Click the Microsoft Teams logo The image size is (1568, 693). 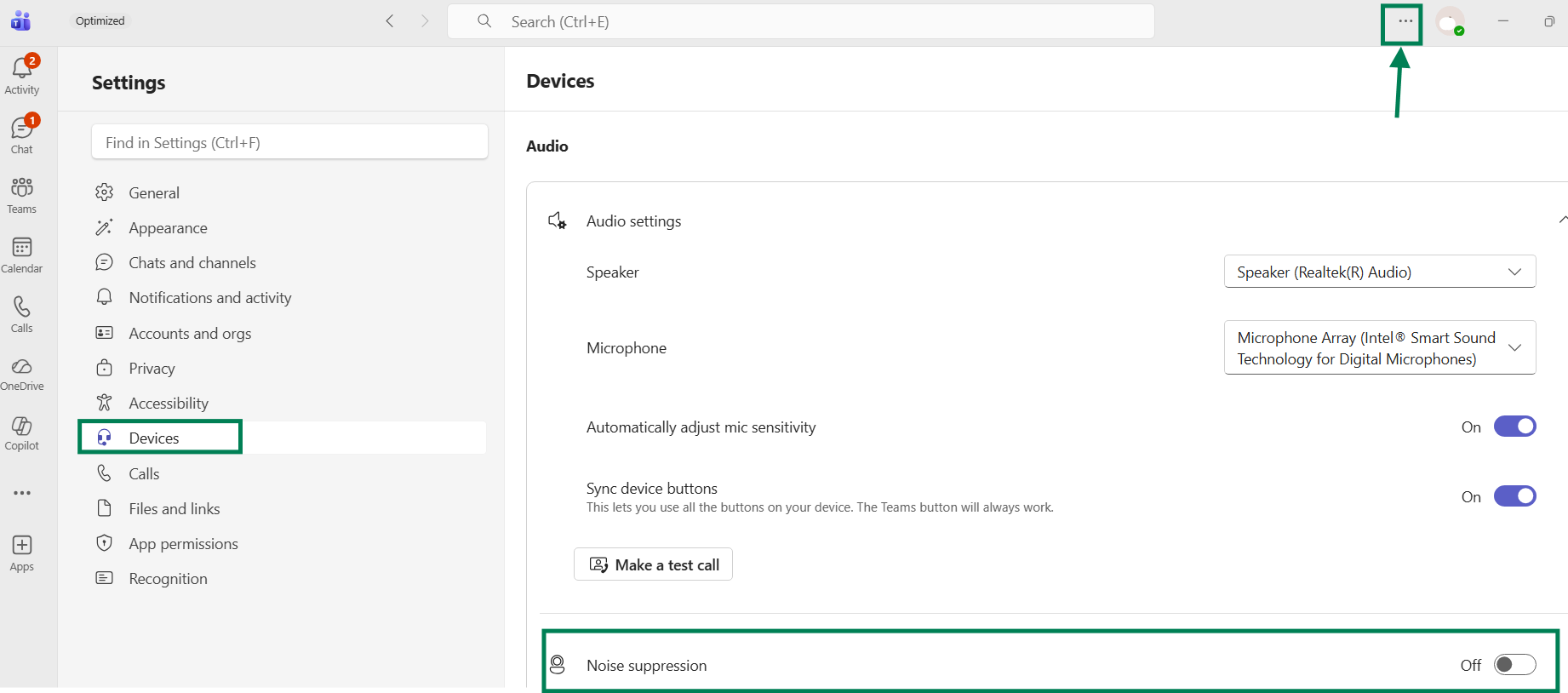point(21,21)
